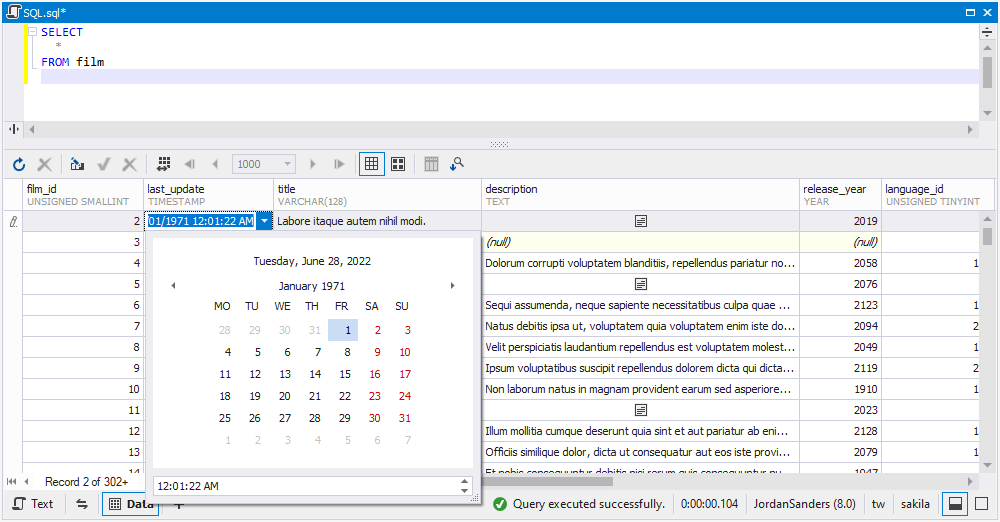The height and width of the screenshot is (522, 1000).
Task: Switch to the Text tab
Action: point(33,503)
